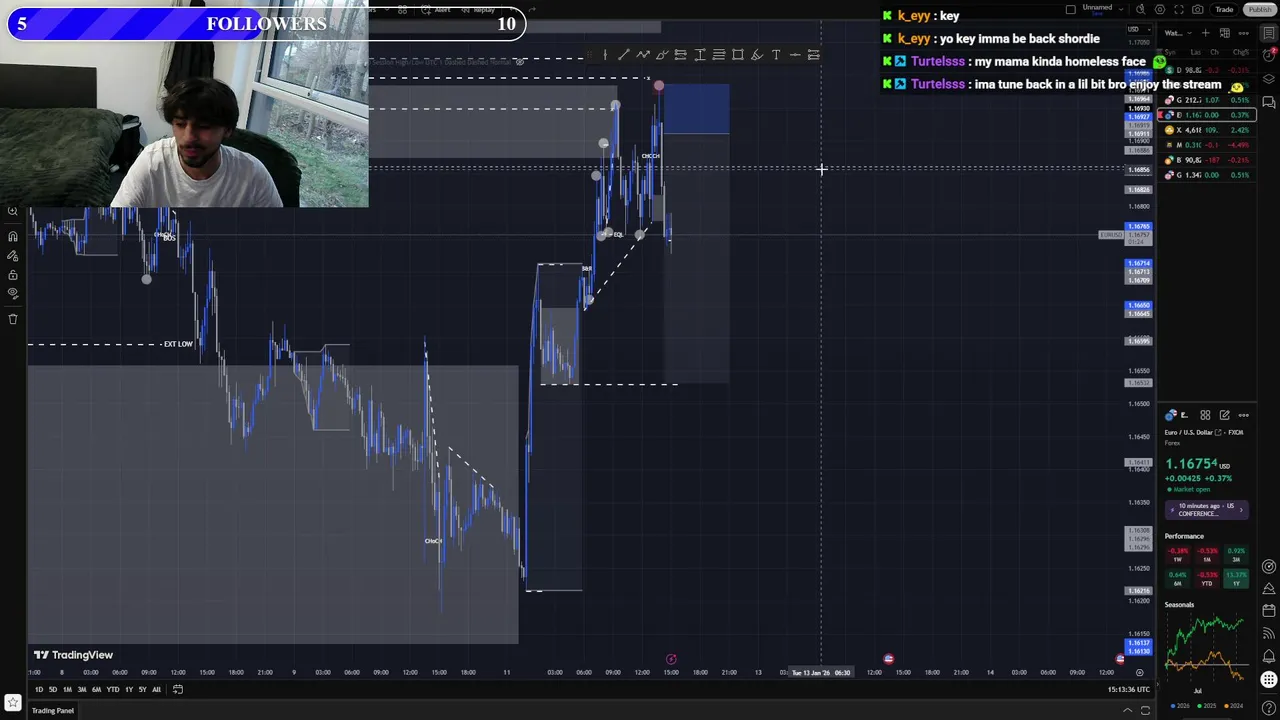
Task: Select watchlist row with last 212.7
Action: [x=1207, y=100]
